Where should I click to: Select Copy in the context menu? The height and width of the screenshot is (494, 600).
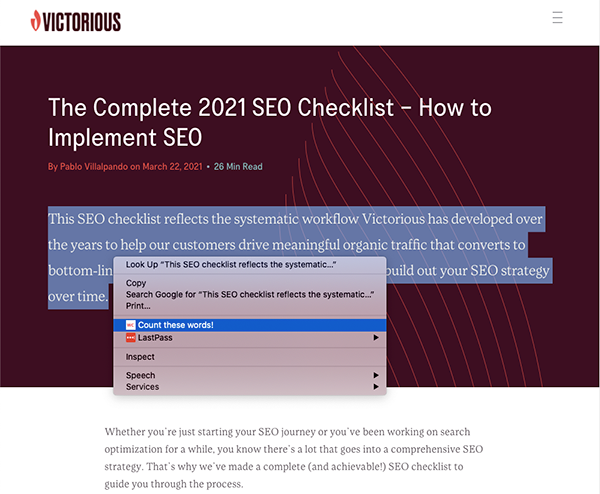pyautogui.click(x=136, y=283)
